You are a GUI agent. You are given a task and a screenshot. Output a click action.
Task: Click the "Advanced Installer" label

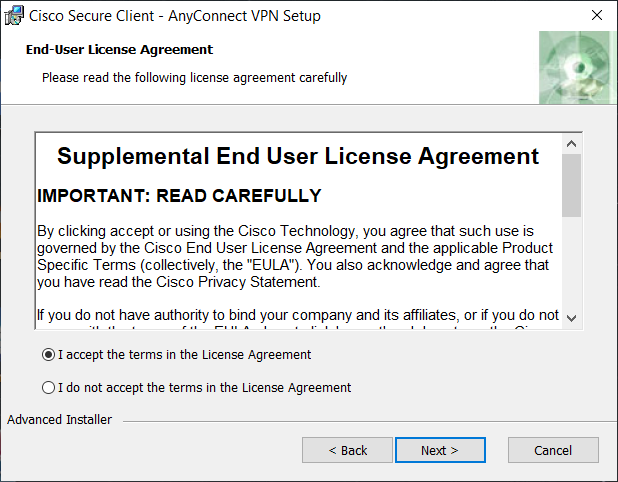60,420
